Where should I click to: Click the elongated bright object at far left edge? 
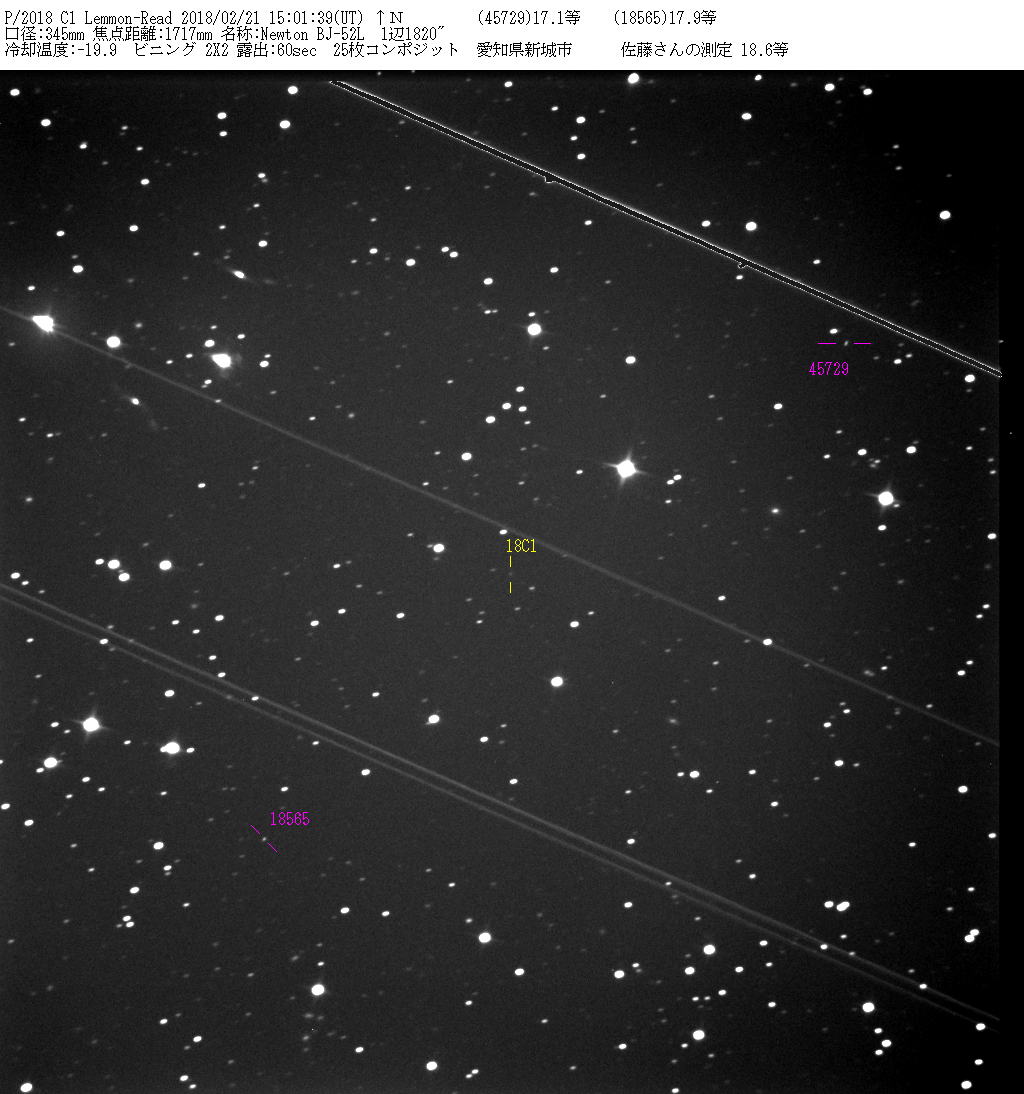[x=42, y=322]
